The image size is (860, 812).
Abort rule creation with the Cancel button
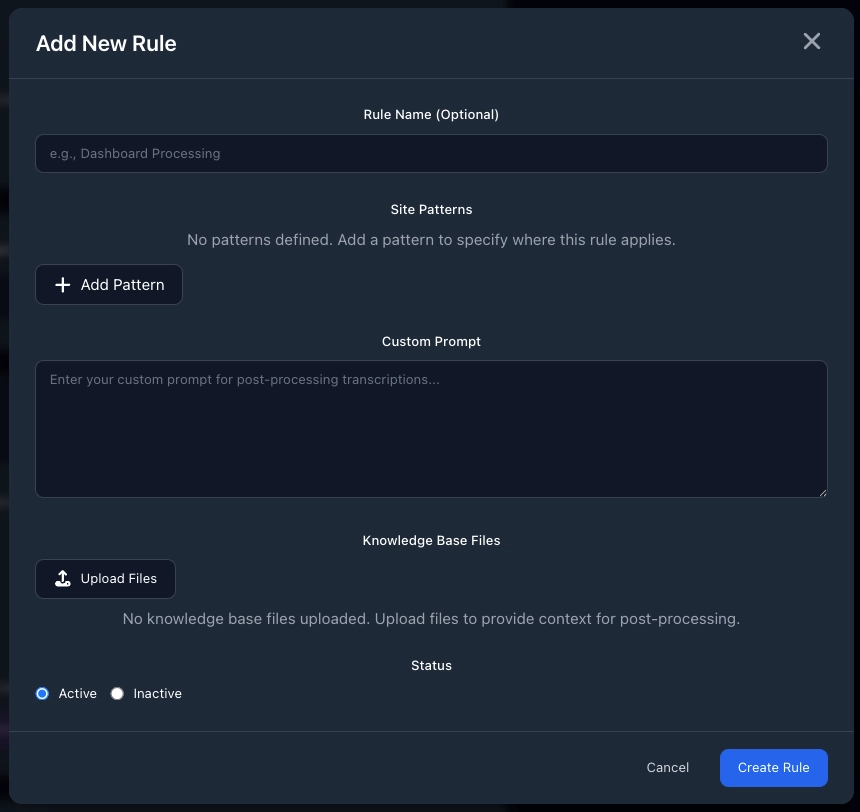coord(667,767)
